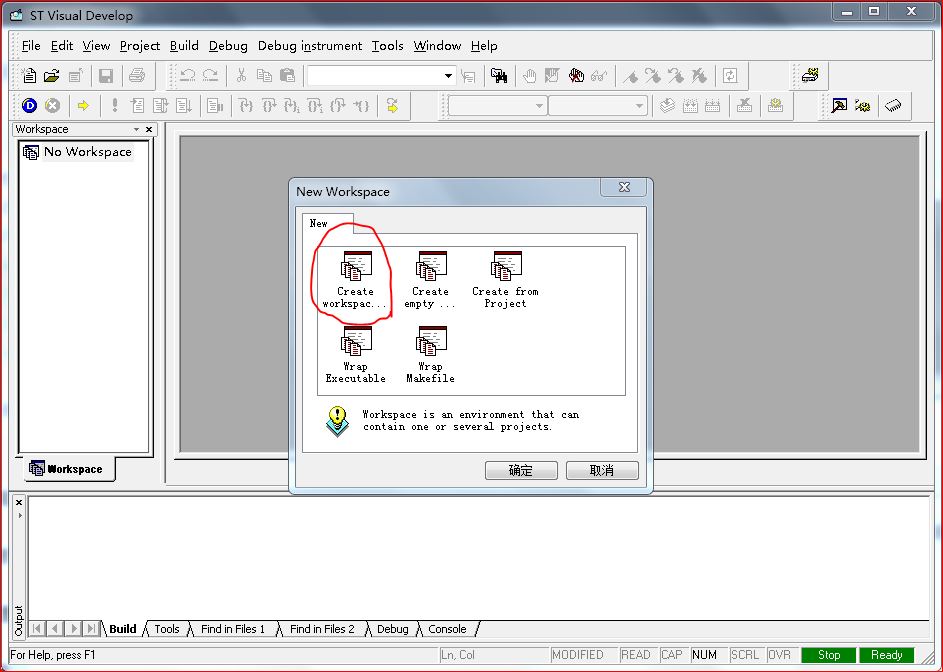Switch to the Find in Files 1 tab
Viewport: 943px width, 672px height.
coord(233,629)
